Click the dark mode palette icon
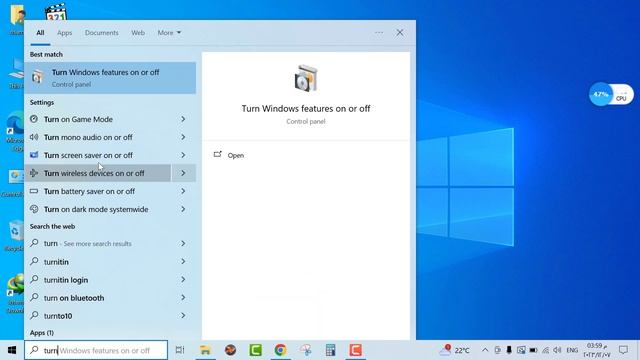 point(34,209)
